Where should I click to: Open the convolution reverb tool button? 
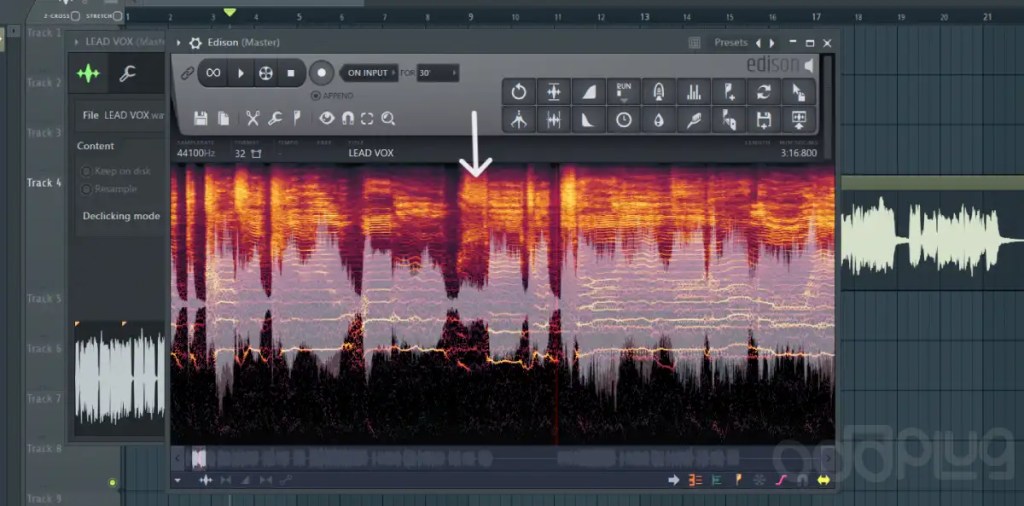[x=659, y=92]
